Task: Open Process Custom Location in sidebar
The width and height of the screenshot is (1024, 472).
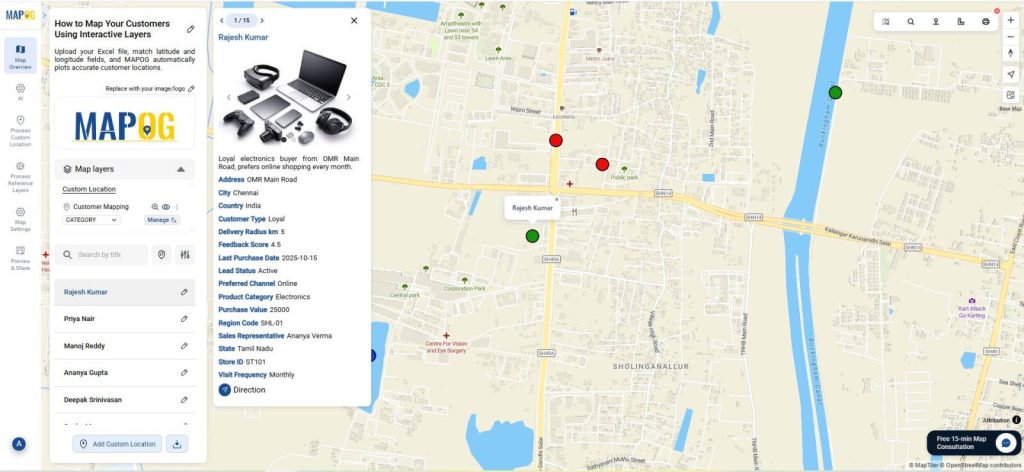Action: tap(20, 131)
